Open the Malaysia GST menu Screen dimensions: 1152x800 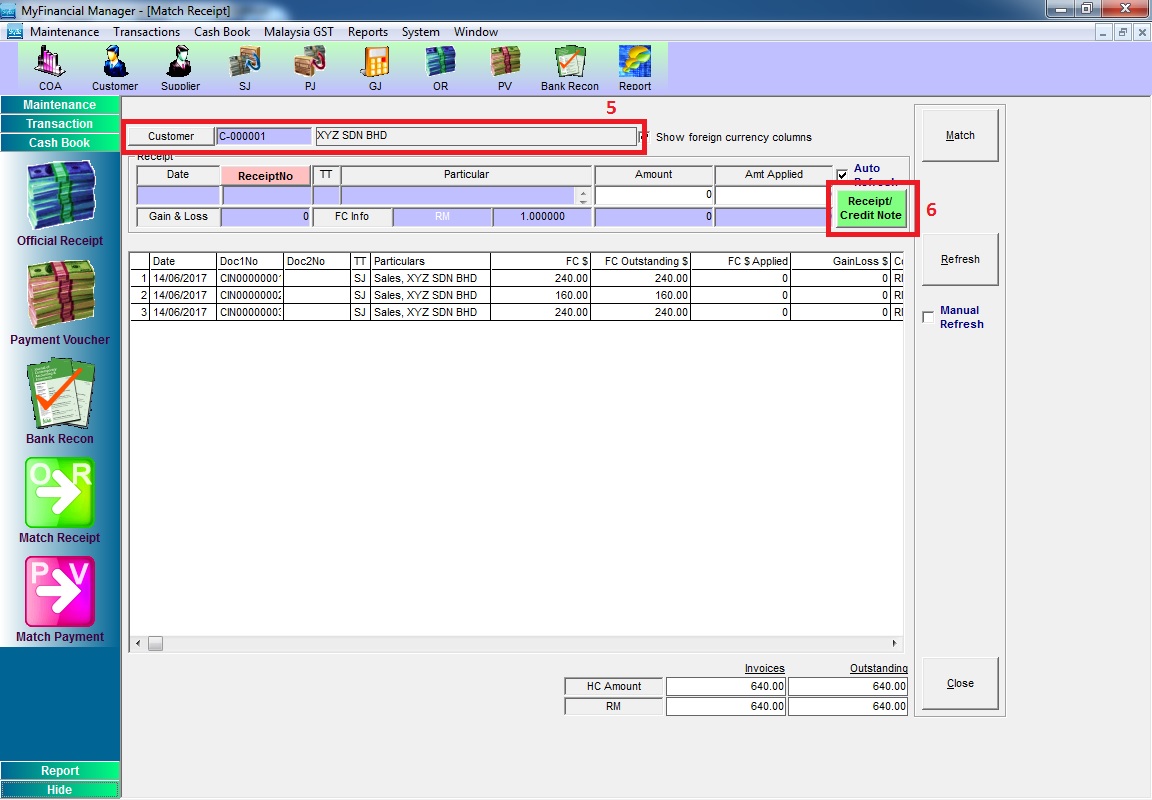pyautogui.click(x=298, y=32)
